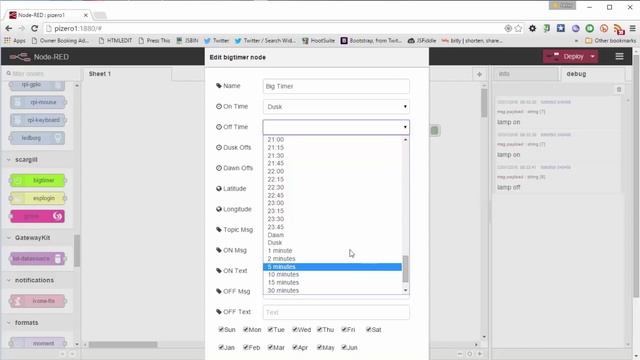Screen dimensions: 640x360
Task: Zoom out on canvas with minus
Action: click(x=460, y=354)
